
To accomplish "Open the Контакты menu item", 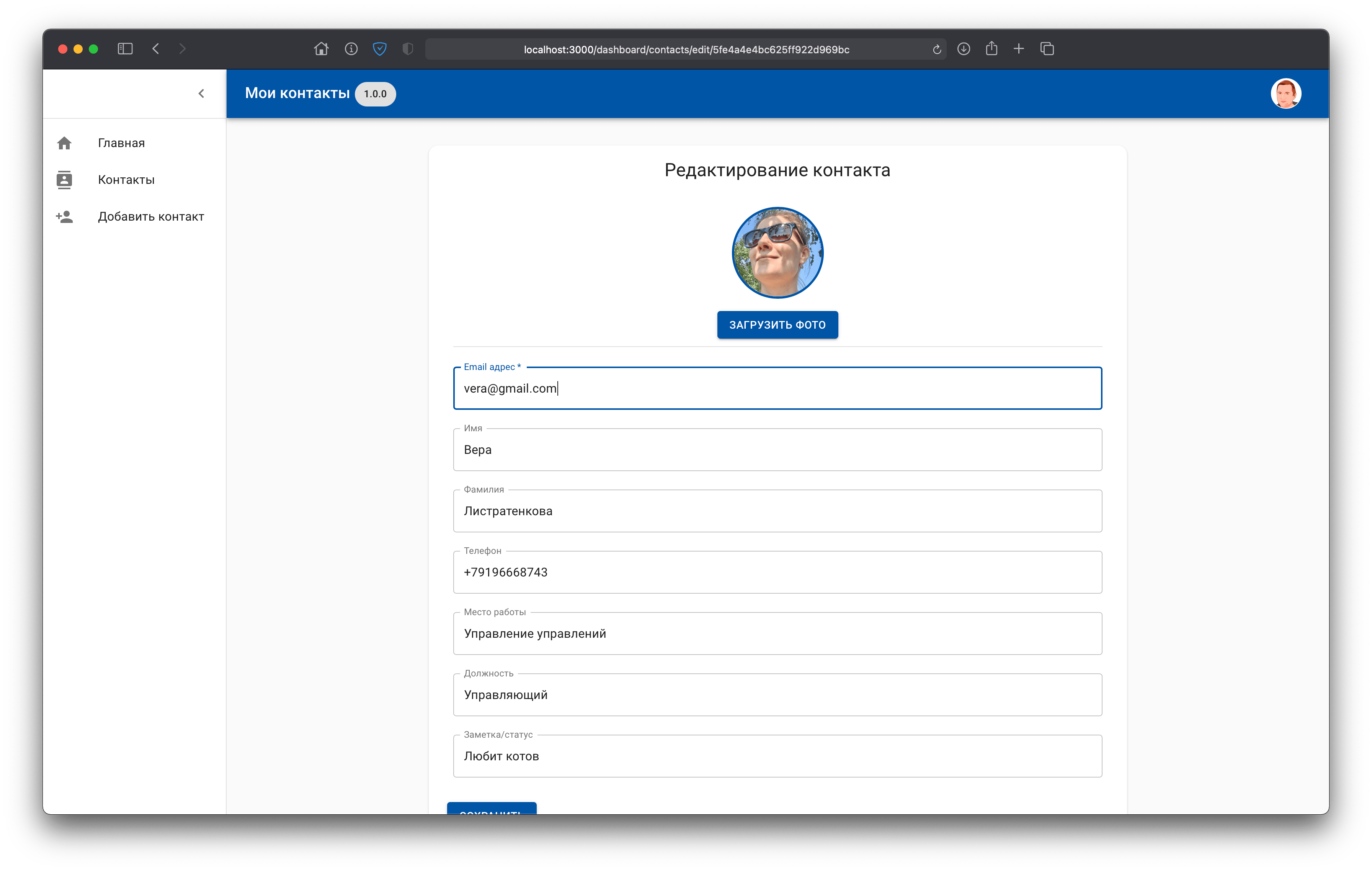I will point(126,180).
